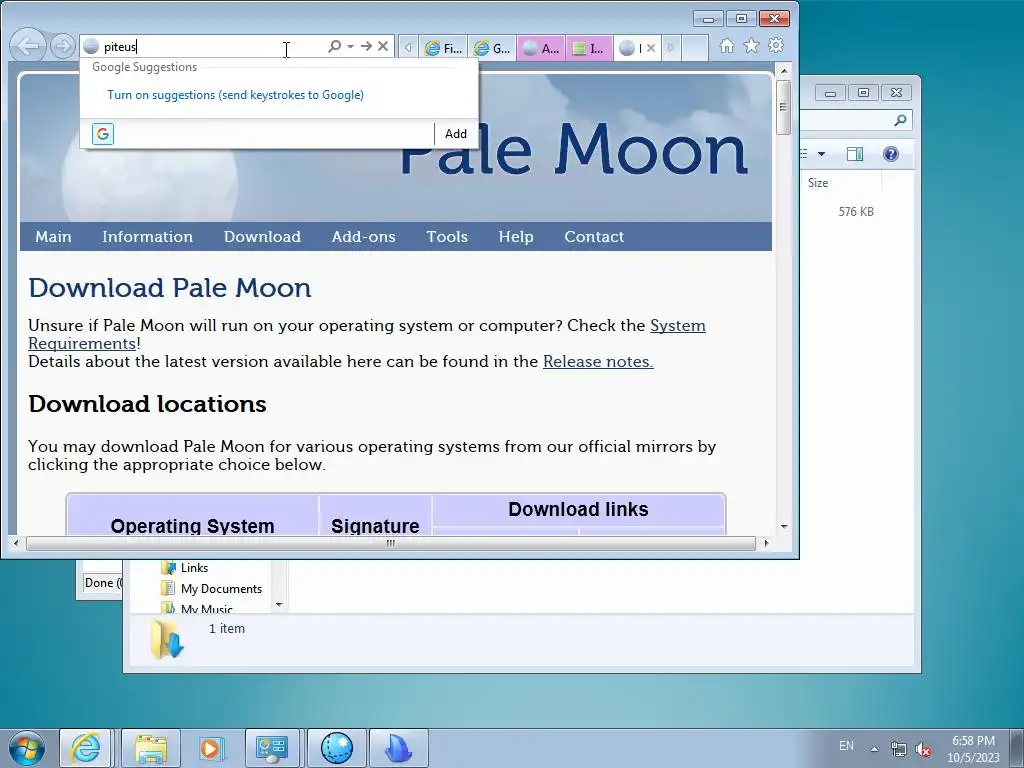
Task: Click the Add search provider button
Action: tap(456, 134)
